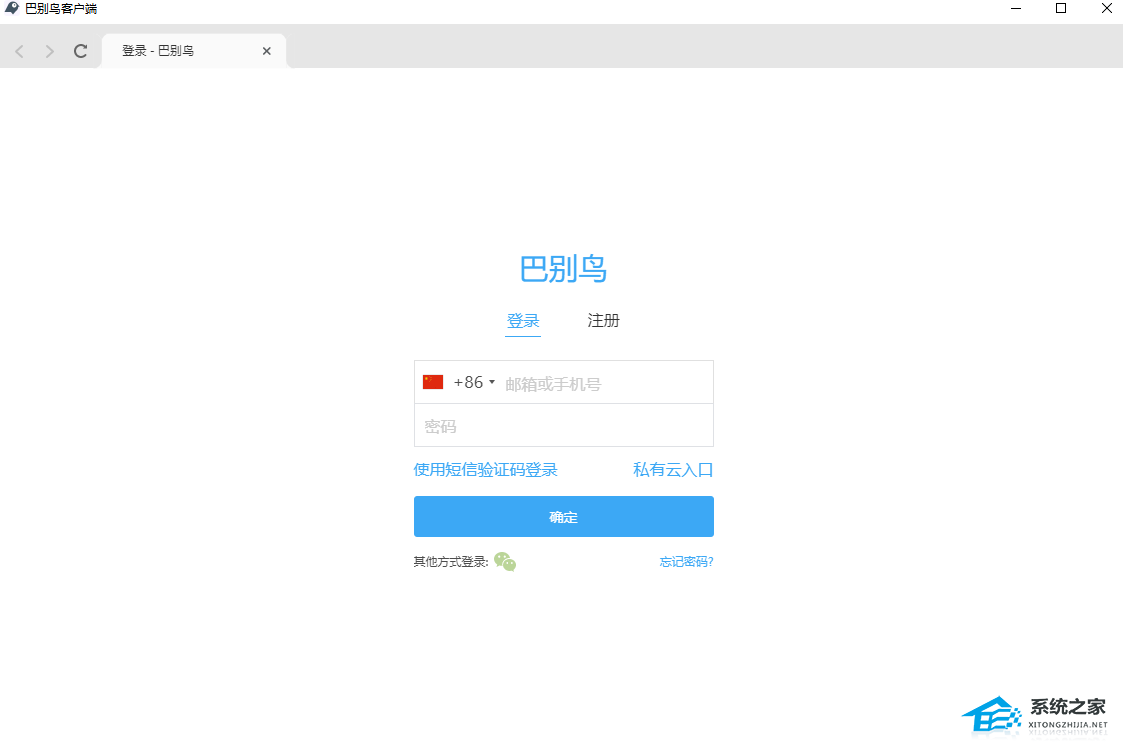Click the 巴别鸟客户端 title bar app icon
Viewport: 1123px width, 743px height.
[11, 9]
